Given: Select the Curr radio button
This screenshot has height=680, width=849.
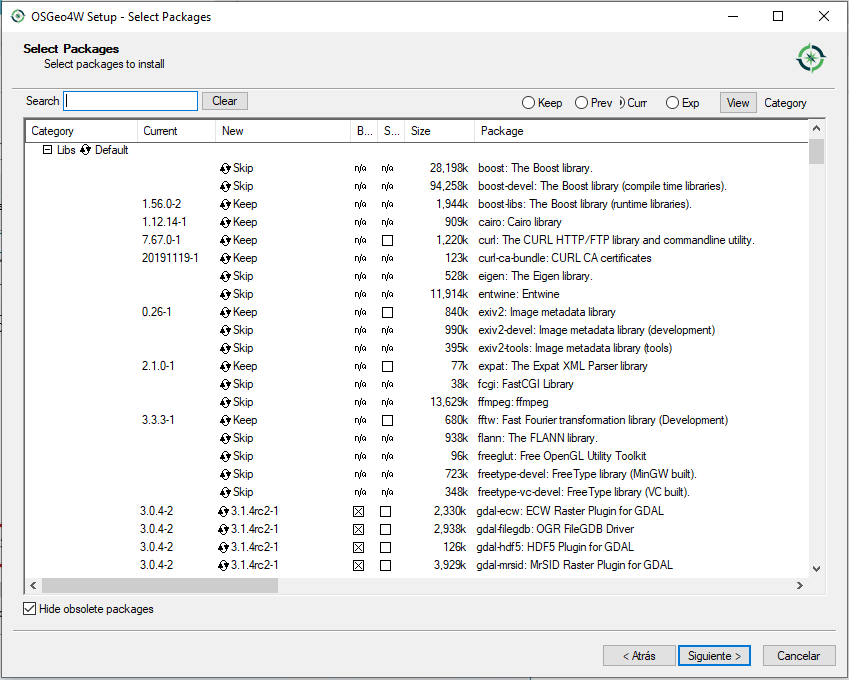Looking at the screenshot, I should point(622,103).
